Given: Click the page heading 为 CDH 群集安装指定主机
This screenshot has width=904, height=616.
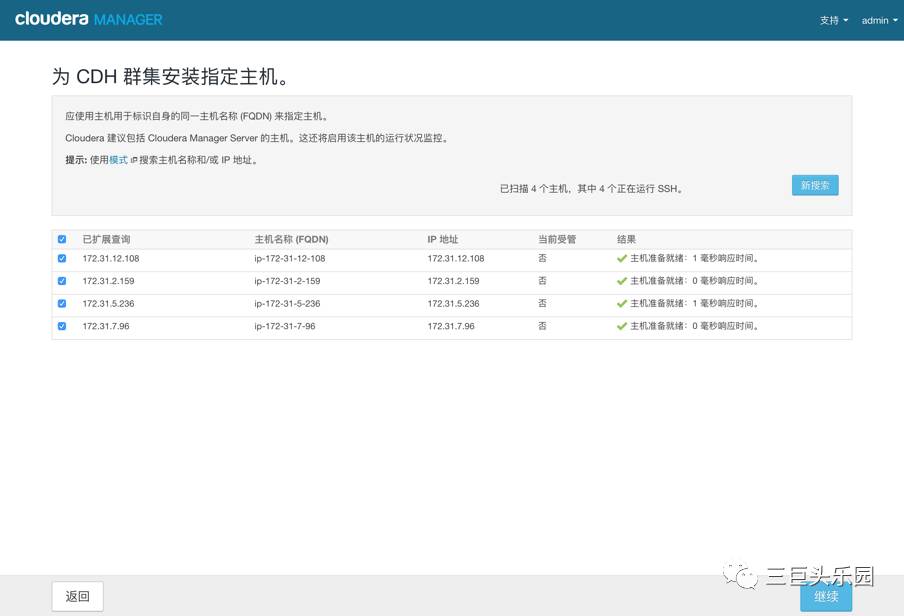Looking at the screenshot, I should 170,76.
